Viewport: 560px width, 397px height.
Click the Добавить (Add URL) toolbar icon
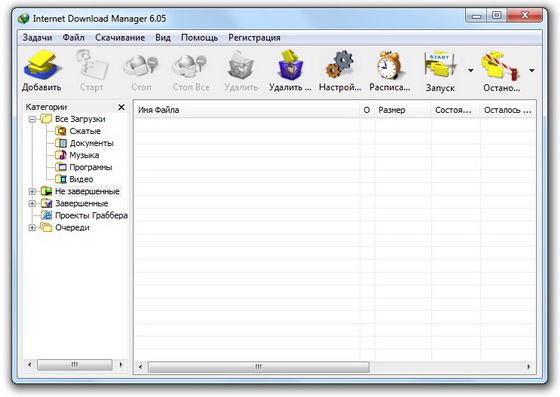click(x=42, y=65)
